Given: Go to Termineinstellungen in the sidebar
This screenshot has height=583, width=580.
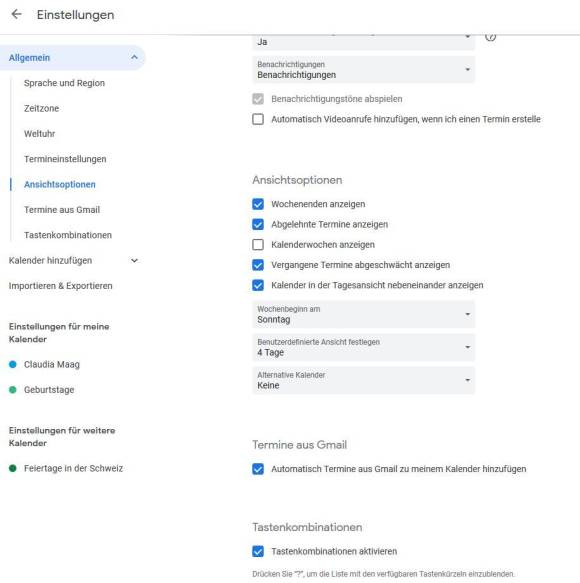Looking at the screenshot, I should coord(65,159).
